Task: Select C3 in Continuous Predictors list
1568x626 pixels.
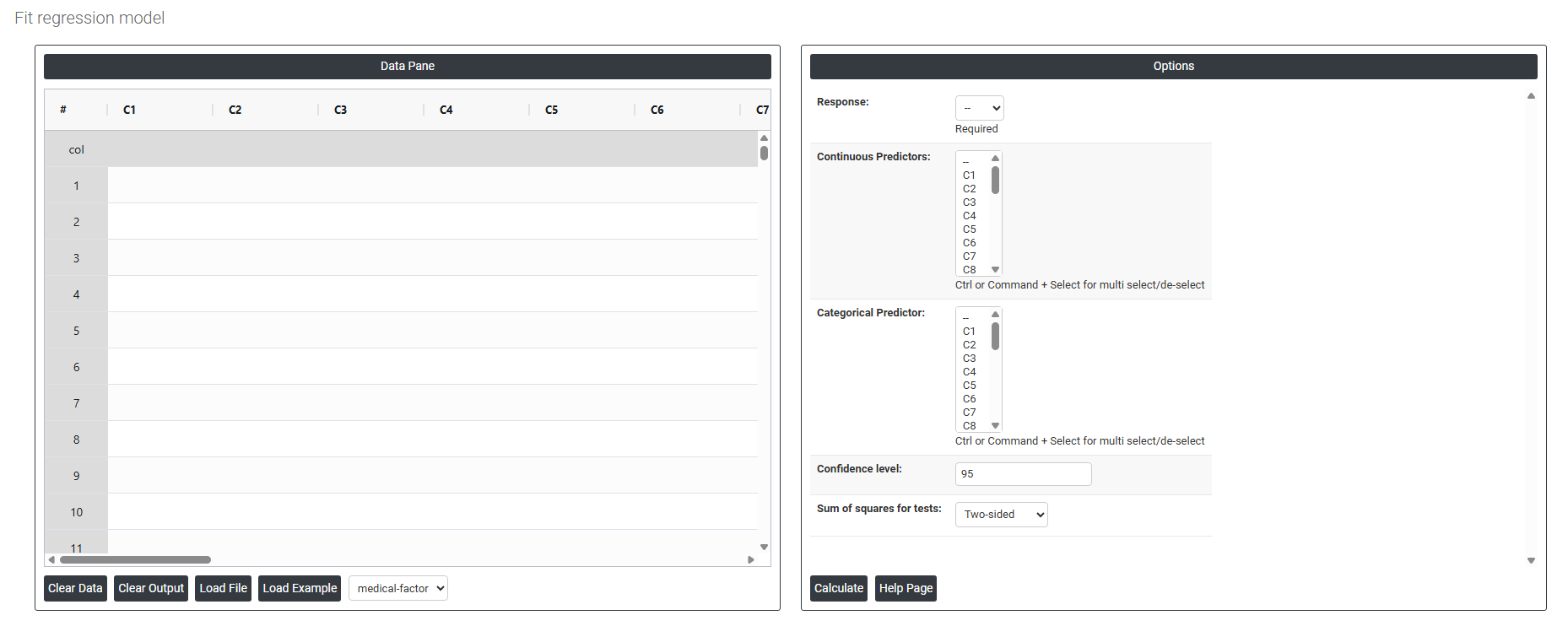Action: (x=970, y=202)
